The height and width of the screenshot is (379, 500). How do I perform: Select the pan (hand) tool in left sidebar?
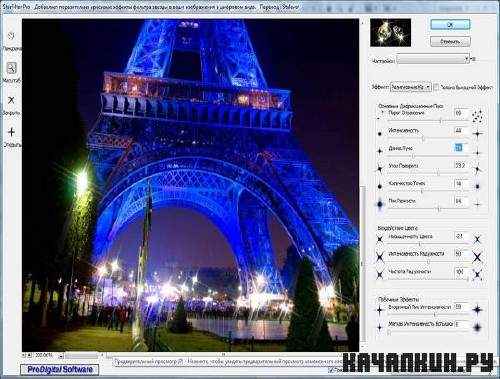11,36
